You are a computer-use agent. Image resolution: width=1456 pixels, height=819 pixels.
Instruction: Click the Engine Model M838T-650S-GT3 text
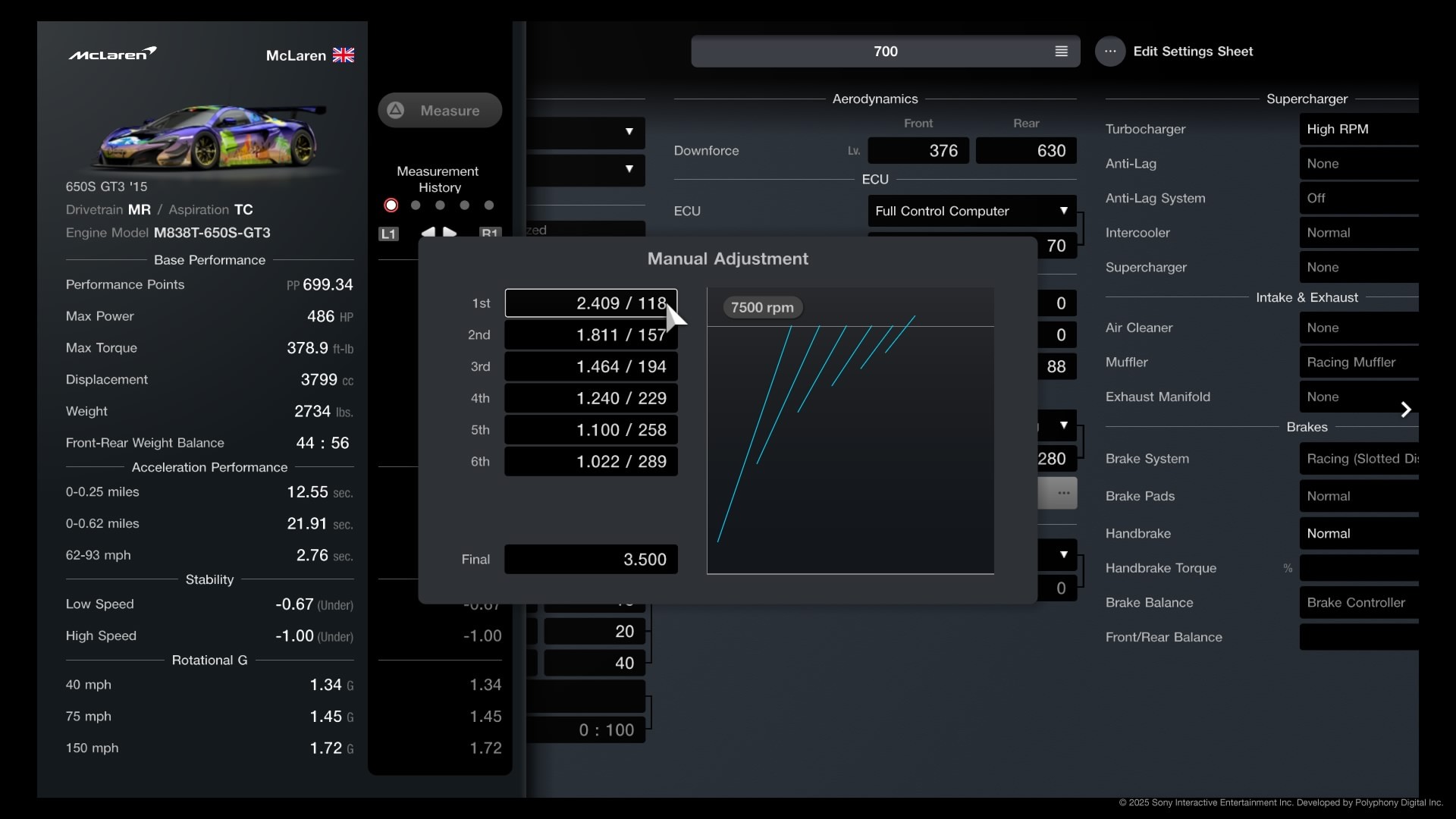pos(168,233)
